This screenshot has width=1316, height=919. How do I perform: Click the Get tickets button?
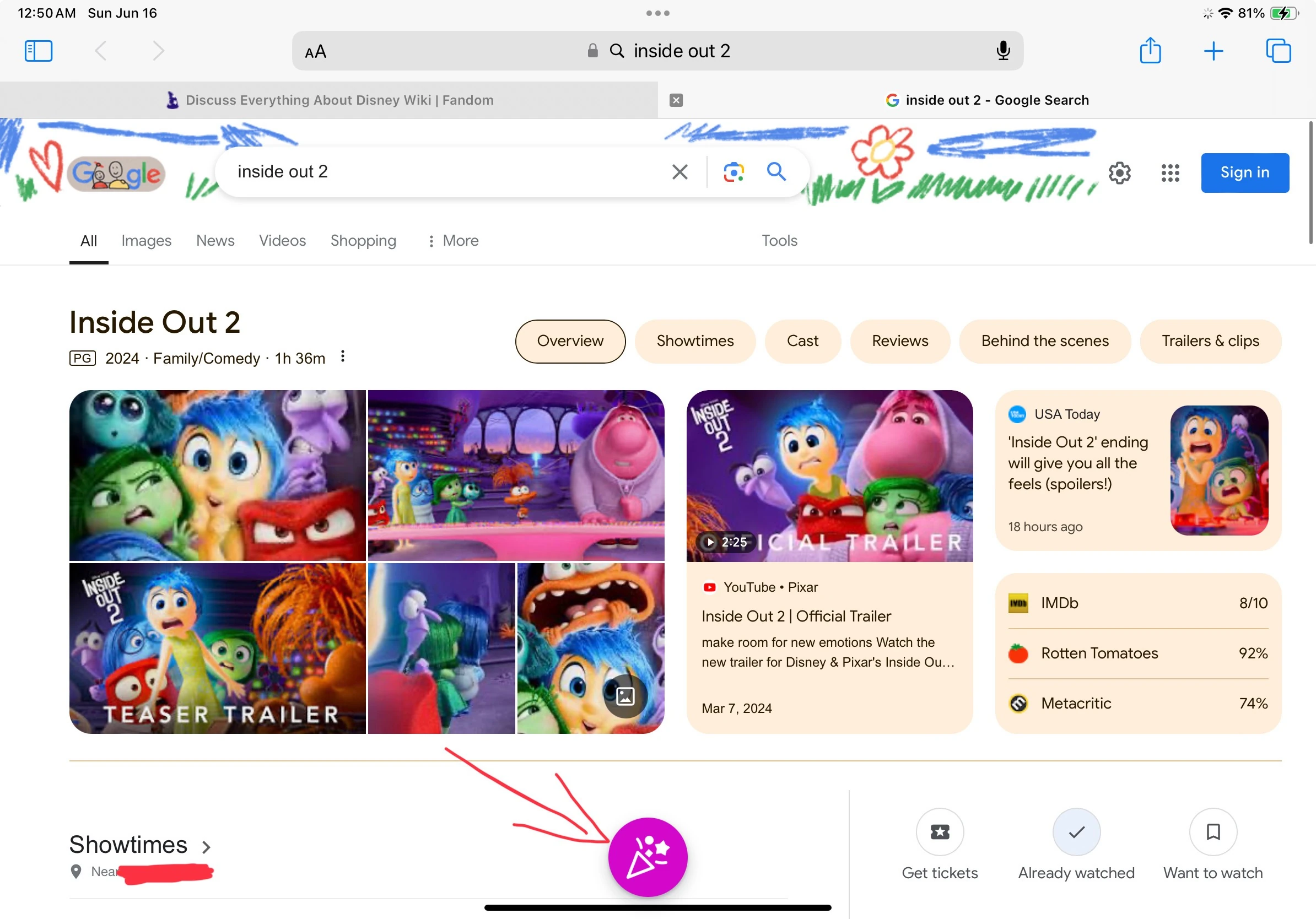point(940,832)
